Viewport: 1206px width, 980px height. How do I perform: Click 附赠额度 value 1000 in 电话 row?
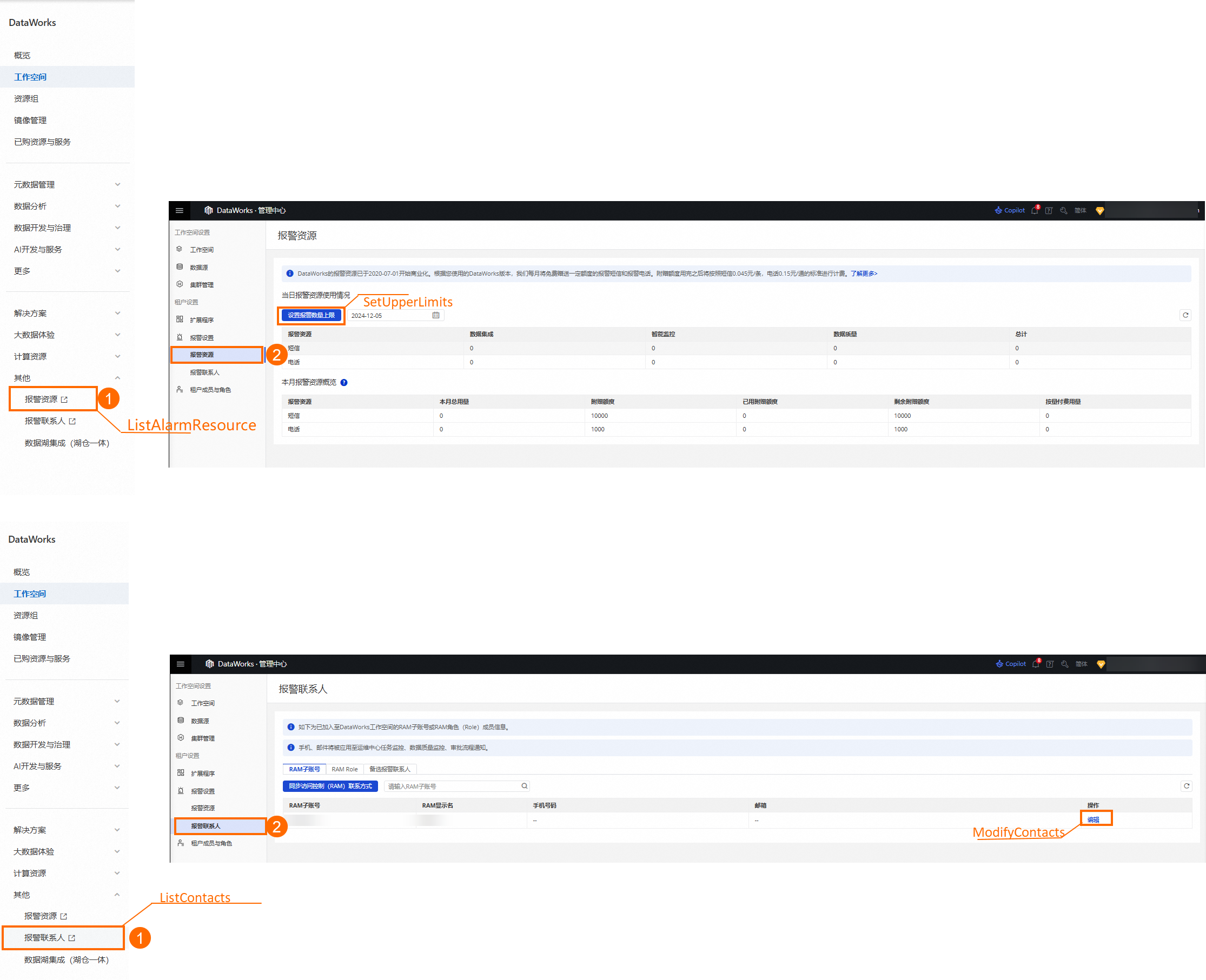click(x=598, y=430)
